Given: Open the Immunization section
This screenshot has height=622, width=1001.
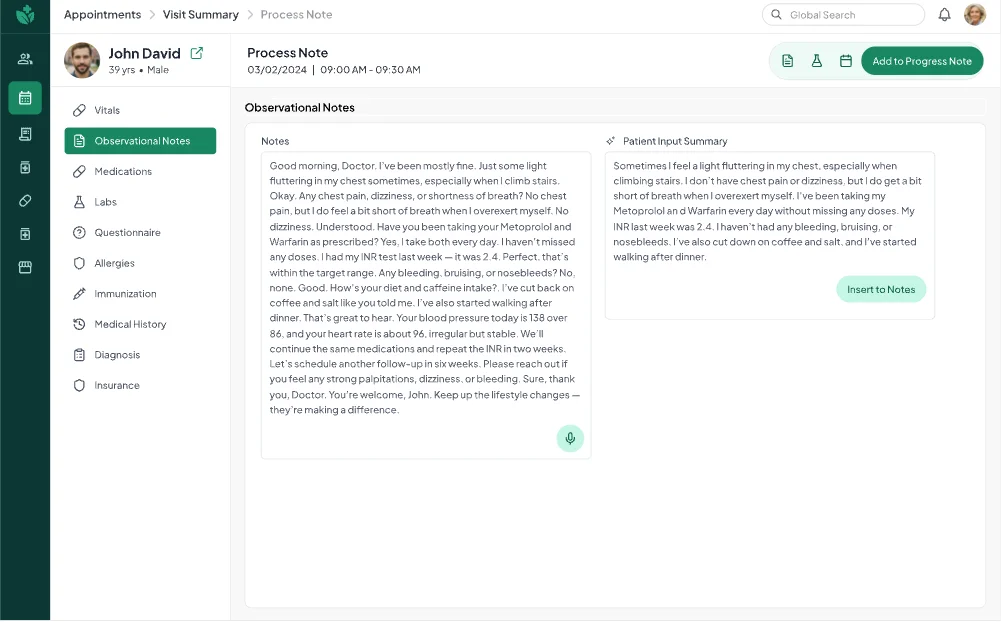Looking at the screenshot, I should pyautogui.click(x=140, y=294).
